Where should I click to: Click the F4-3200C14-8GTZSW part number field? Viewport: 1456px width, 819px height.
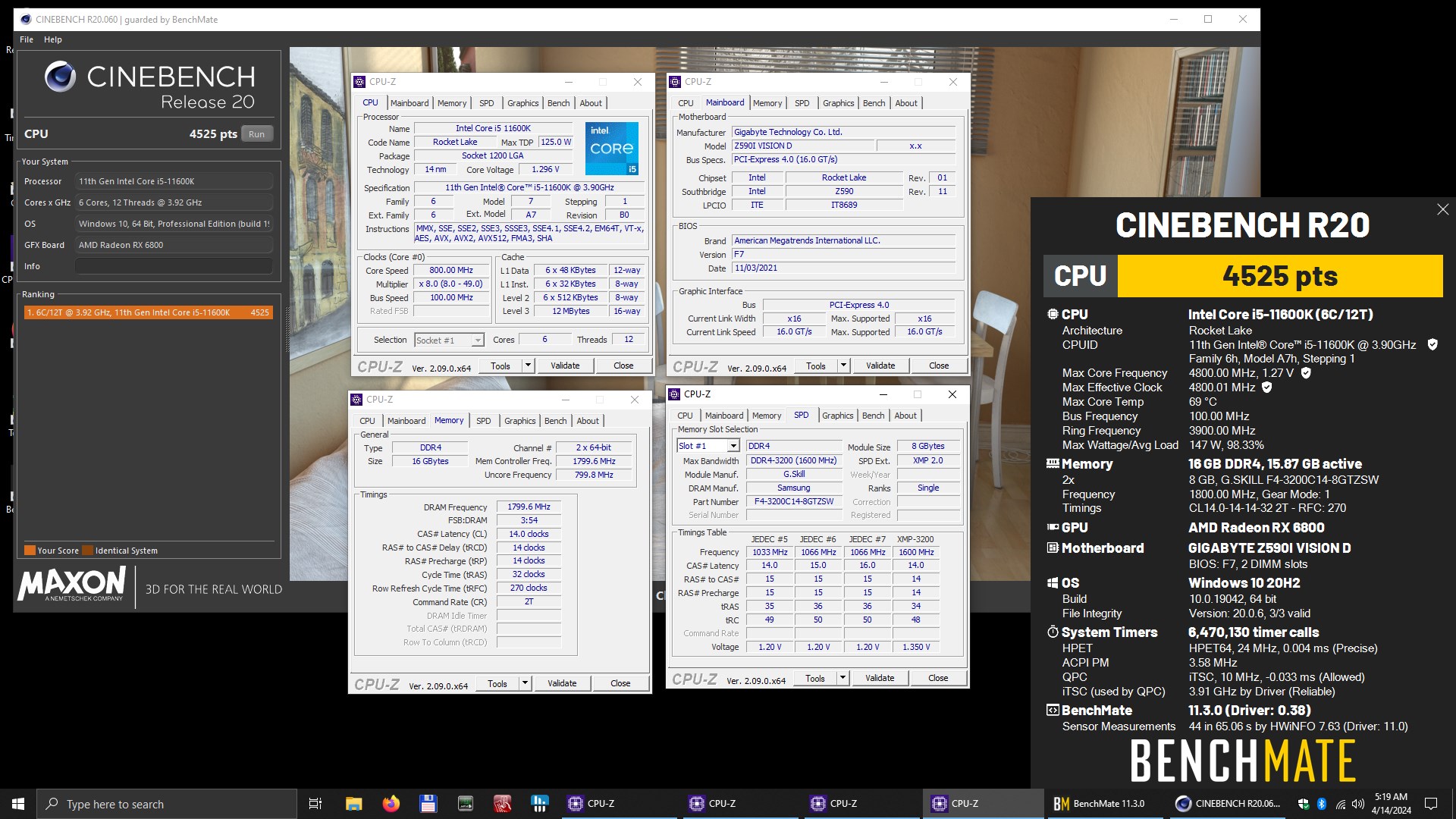click(794, 502)
